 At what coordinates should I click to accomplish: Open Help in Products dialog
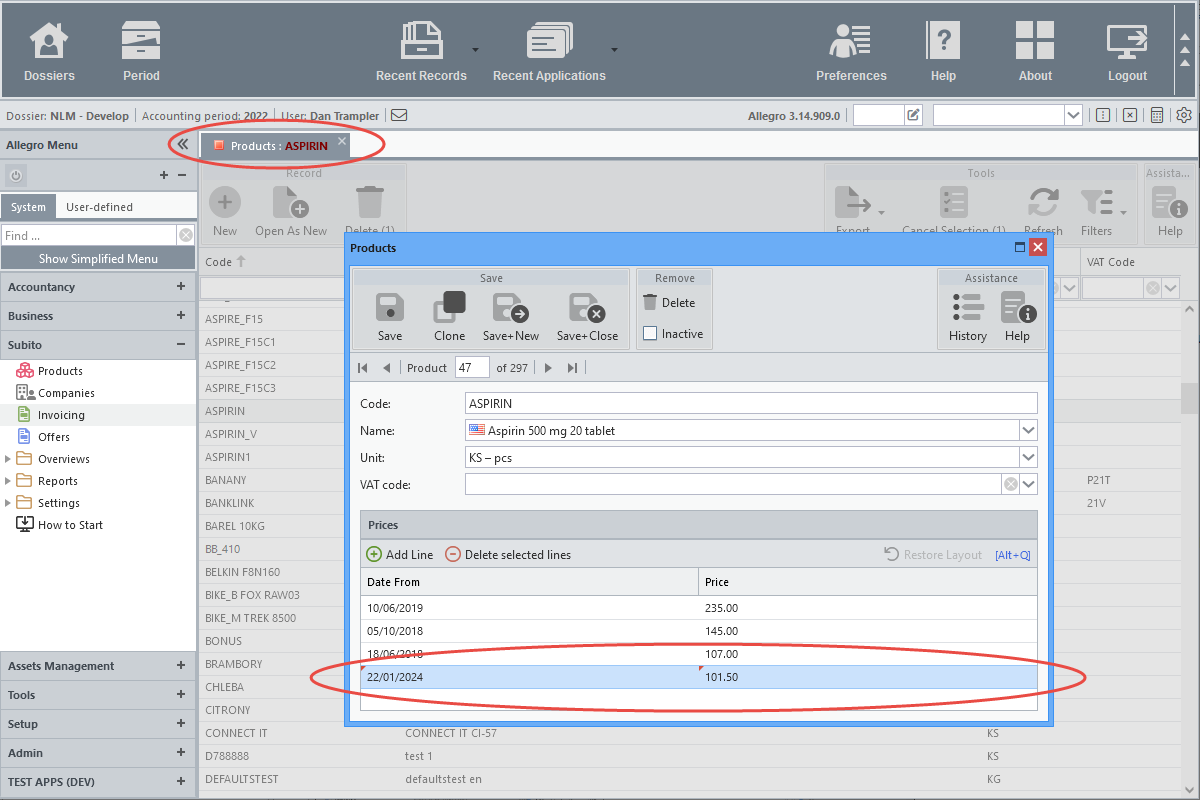(1018, 317)
